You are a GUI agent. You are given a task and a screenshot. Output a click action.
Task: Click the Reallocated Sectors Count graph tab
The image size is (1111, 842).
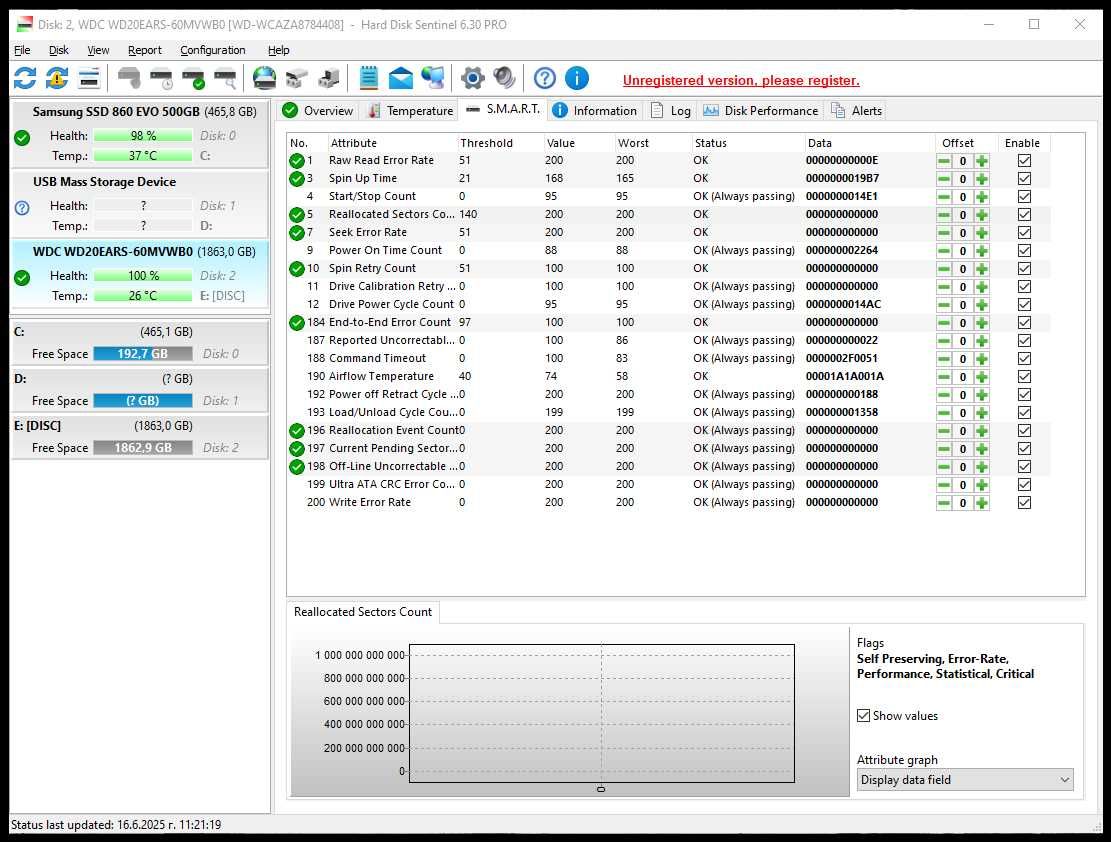(363, 612)
